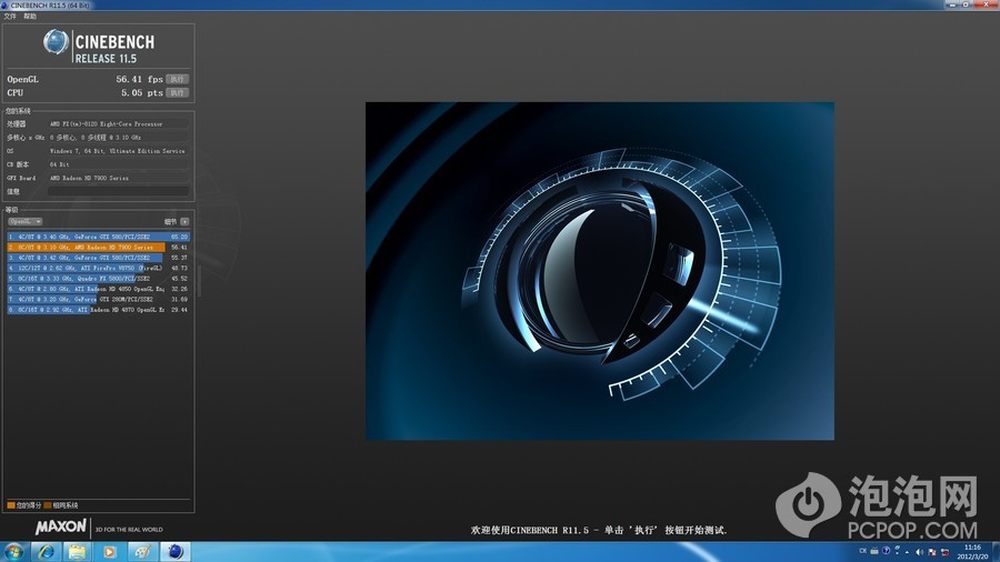Open the 文件 (File) menu

pyautogui.click(x=10, y=16)
